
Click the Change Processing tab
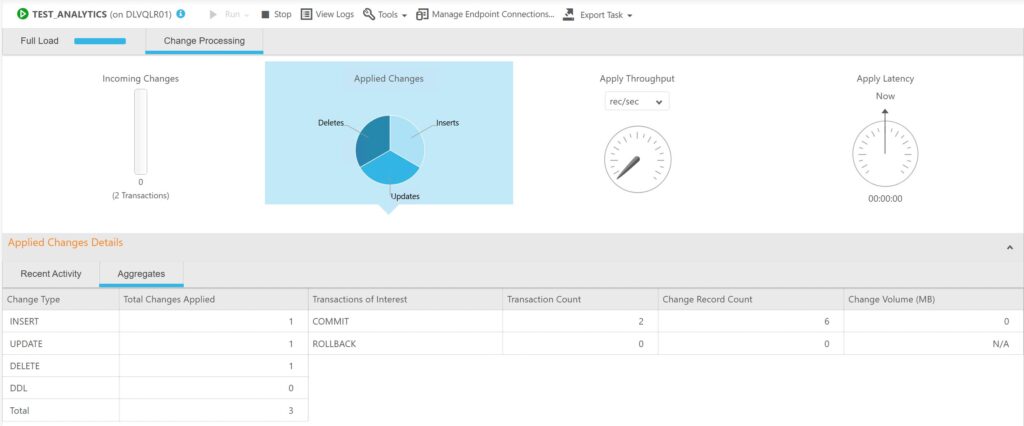point(204,41)
